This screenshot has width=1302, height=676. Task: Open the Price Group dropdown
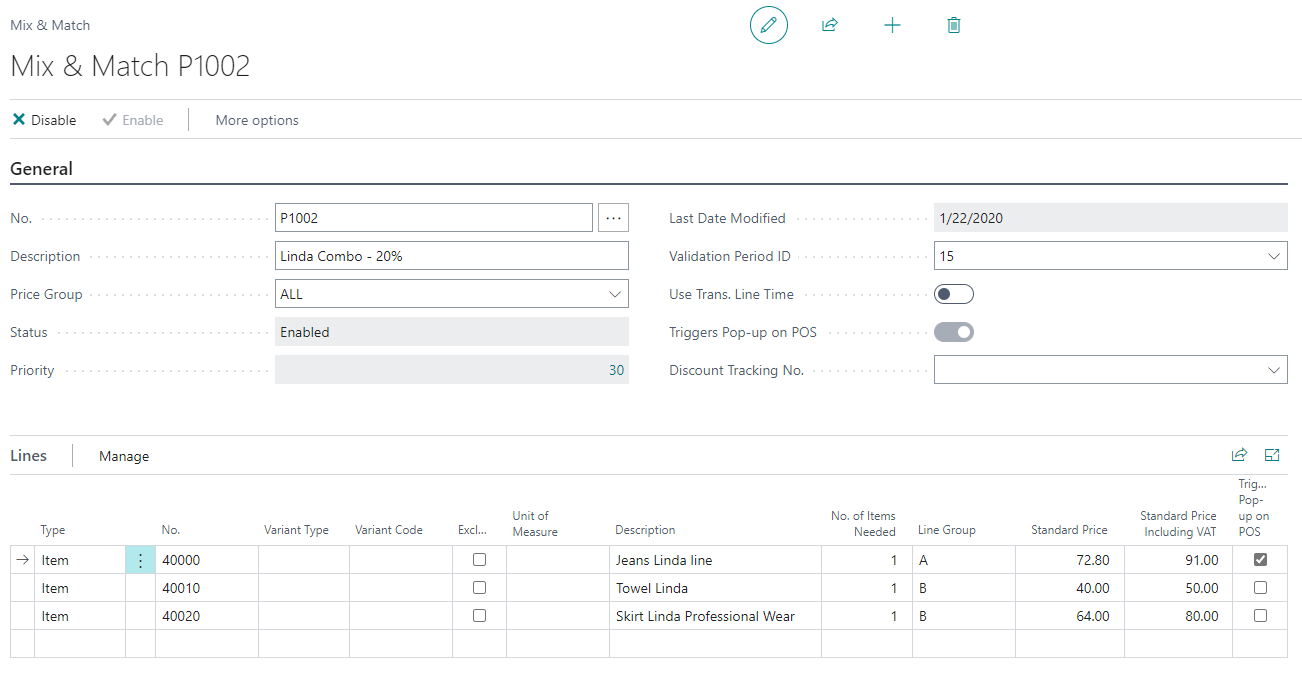614,294
